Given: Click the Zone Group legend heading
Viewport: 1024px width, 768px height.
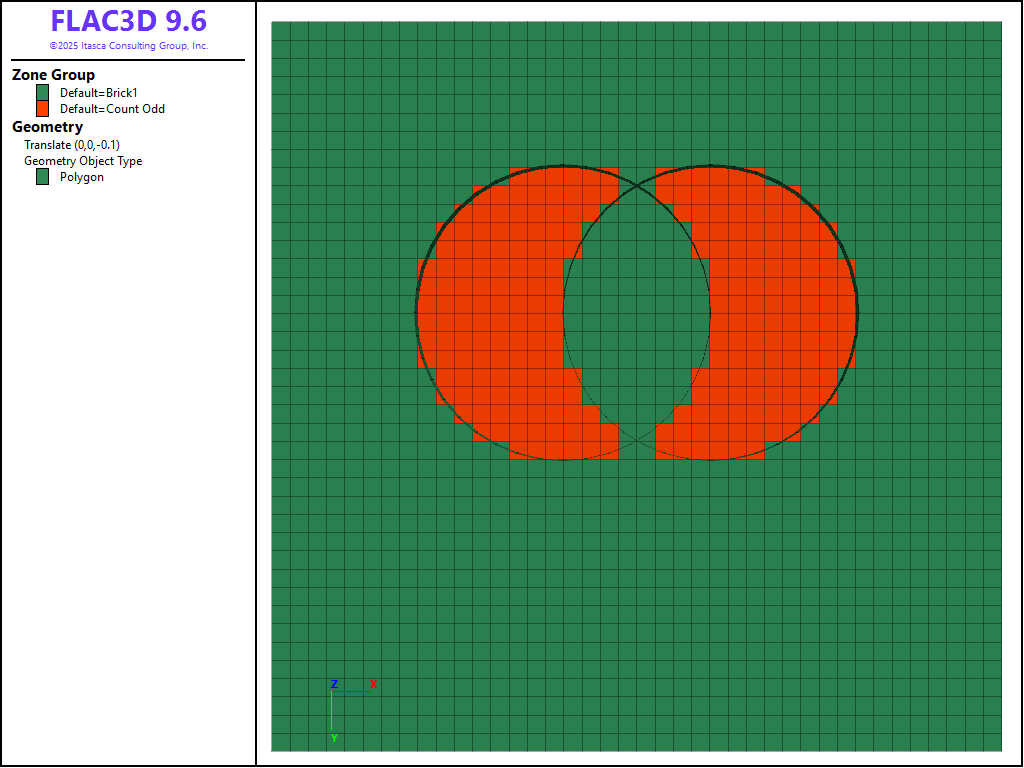Looking at the screenshot, I should [54, 75].
